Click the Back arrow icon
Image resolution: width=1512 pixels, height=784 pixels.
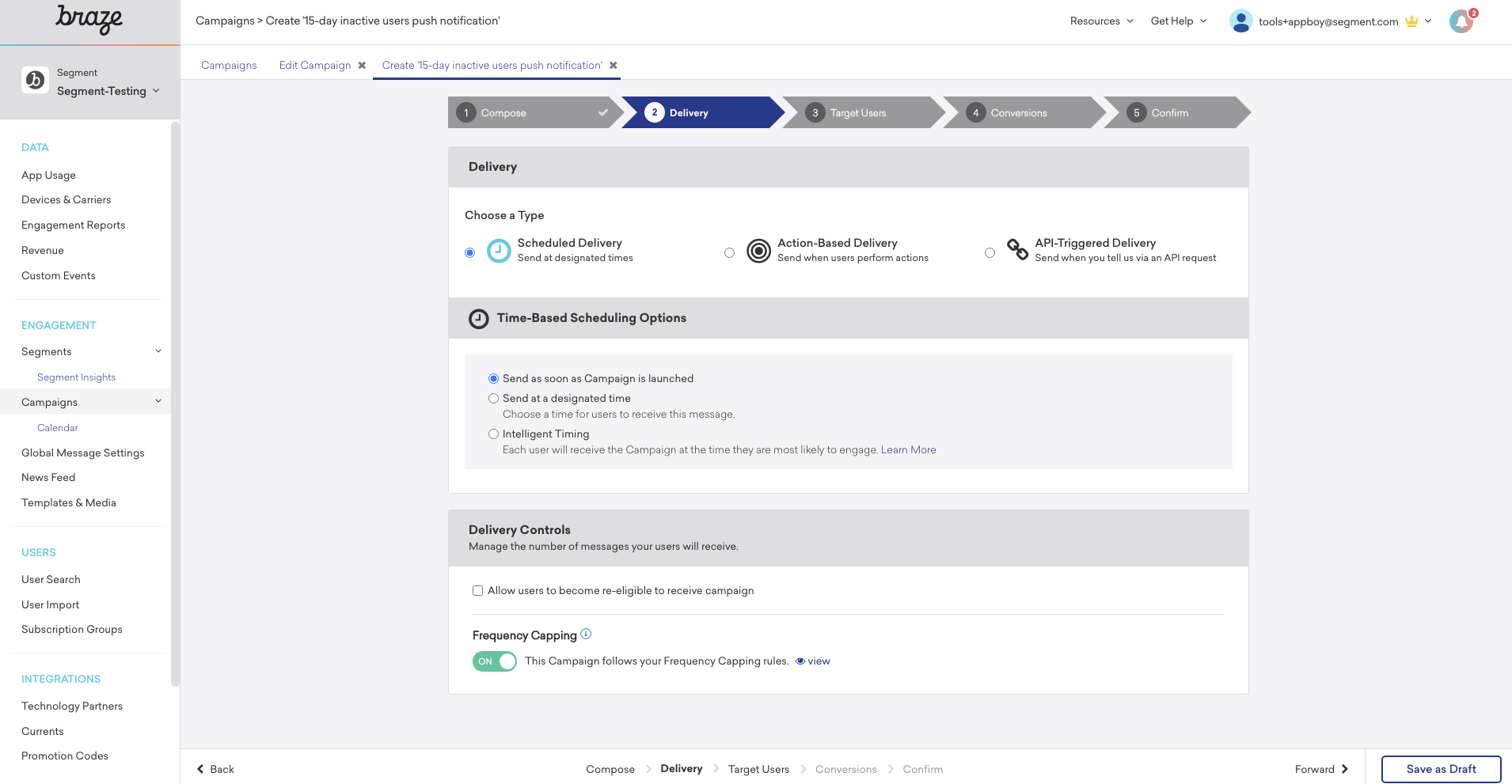200,769
